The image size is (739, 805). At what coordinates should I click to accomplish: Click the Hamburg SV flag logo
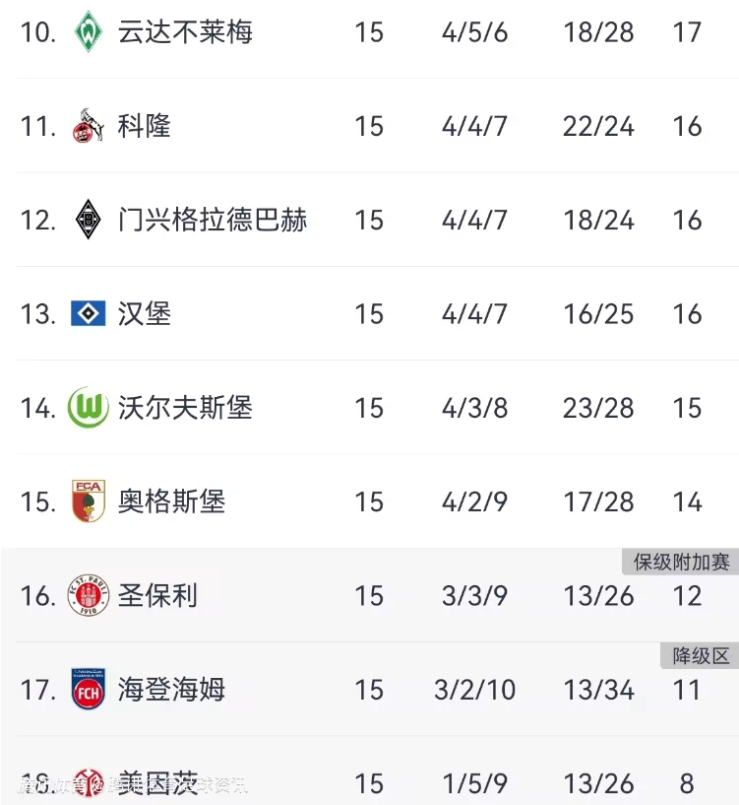tap(88, 314)
